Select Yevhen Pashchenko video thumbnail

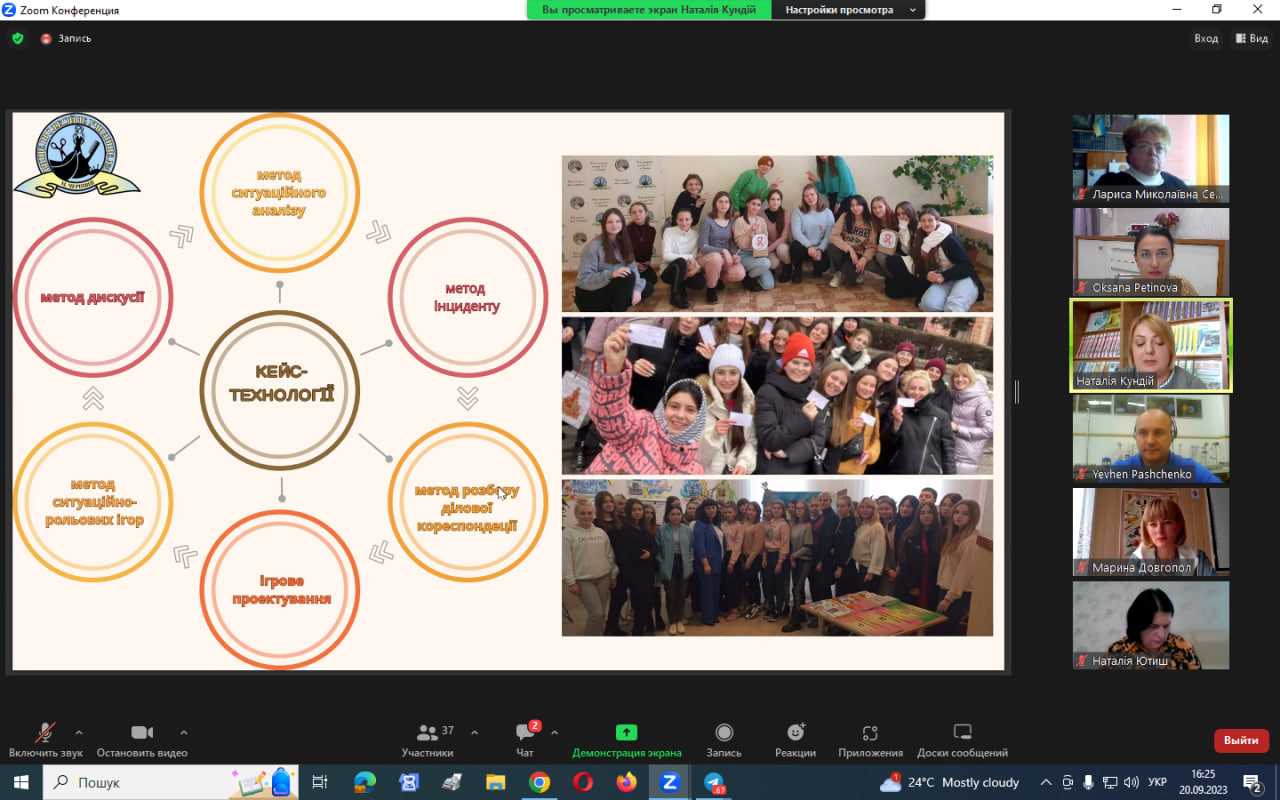(x=1151, y=439)
